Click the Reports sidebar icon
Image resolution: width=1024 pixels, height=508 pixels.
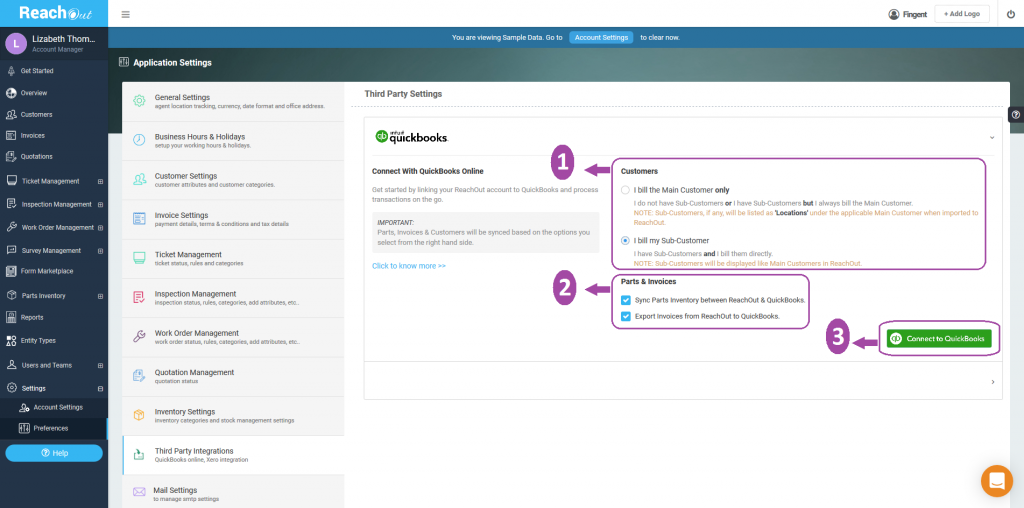click(11, 317)
